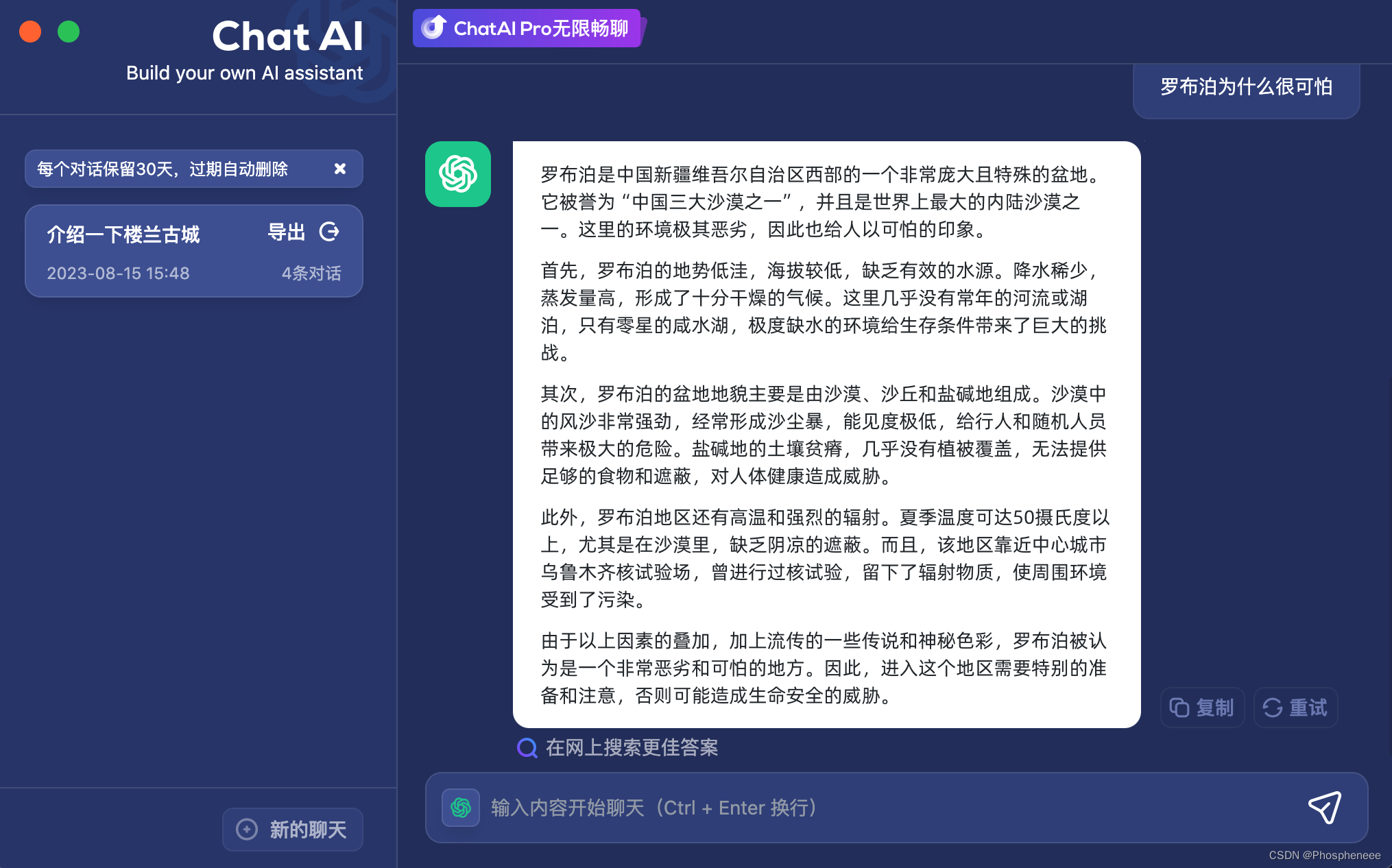The height and width of the screenshot is (868, 1392).
Task: Click the export arrow icon on conversation
Action: 329,232
